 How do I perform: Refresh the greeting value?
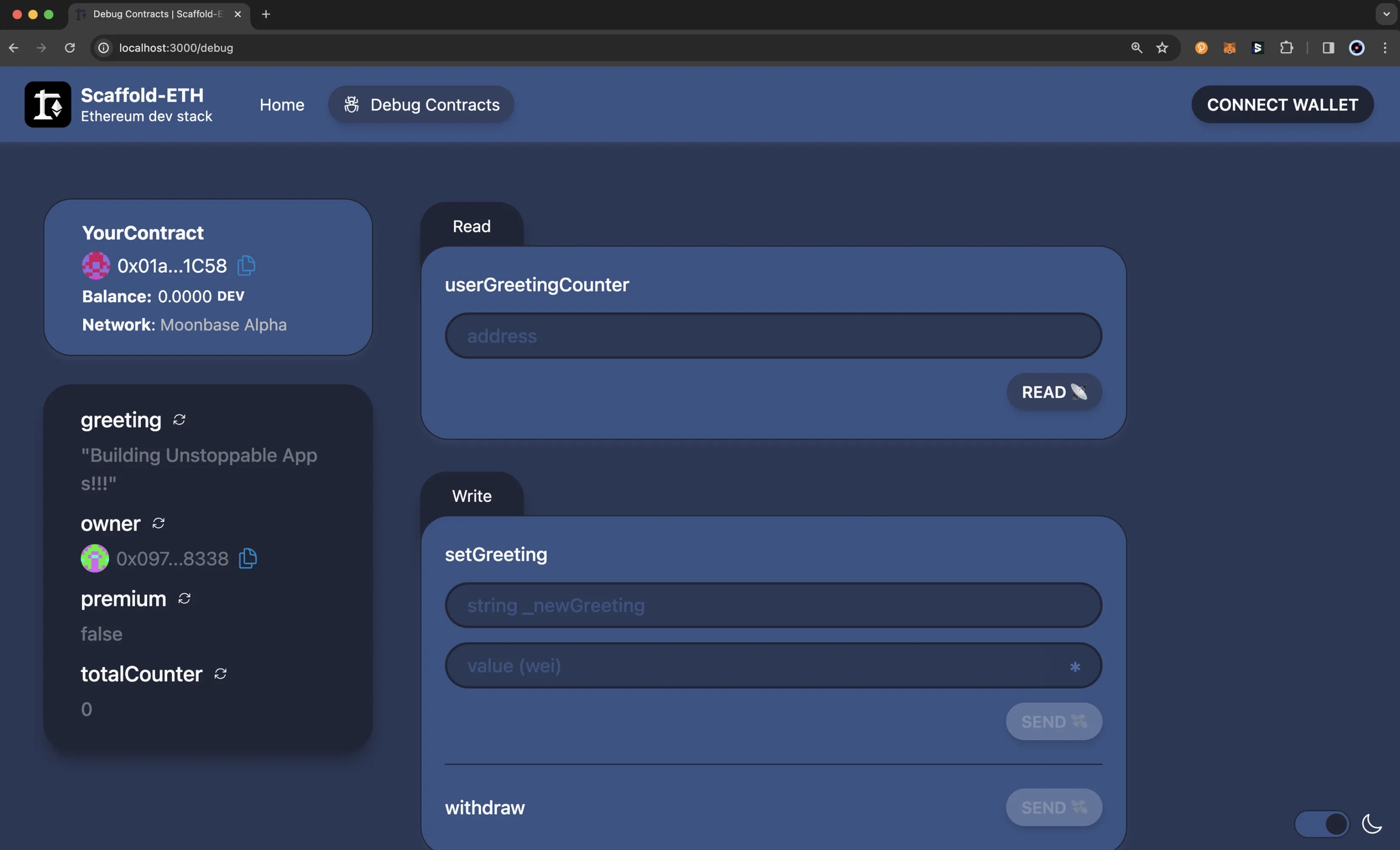pos(179,420)
